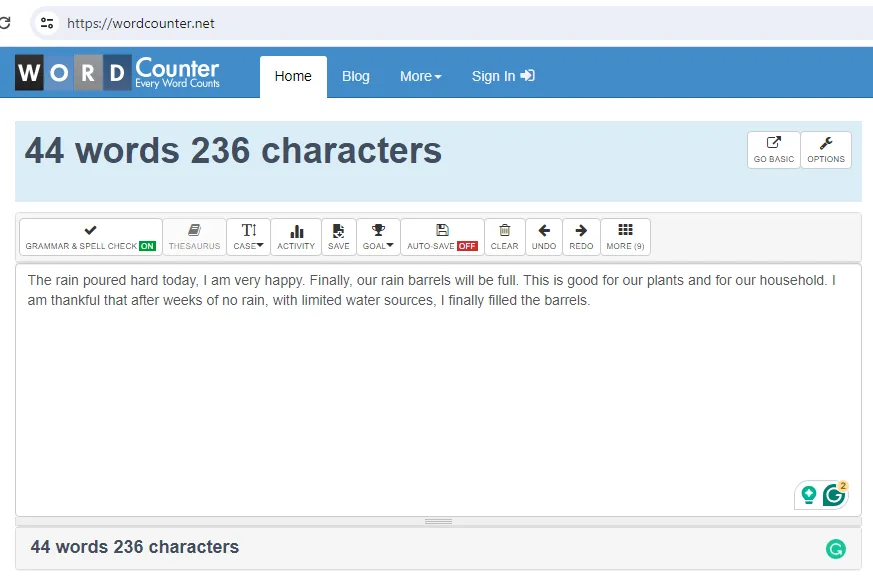
Task: Click the Save toolbar button
Action: 339,237
